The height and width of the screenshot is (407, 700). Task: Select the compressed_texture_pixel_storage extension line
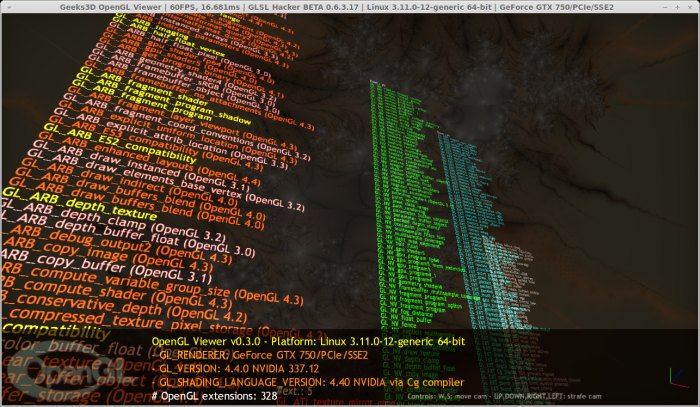(x=164, y=324)
